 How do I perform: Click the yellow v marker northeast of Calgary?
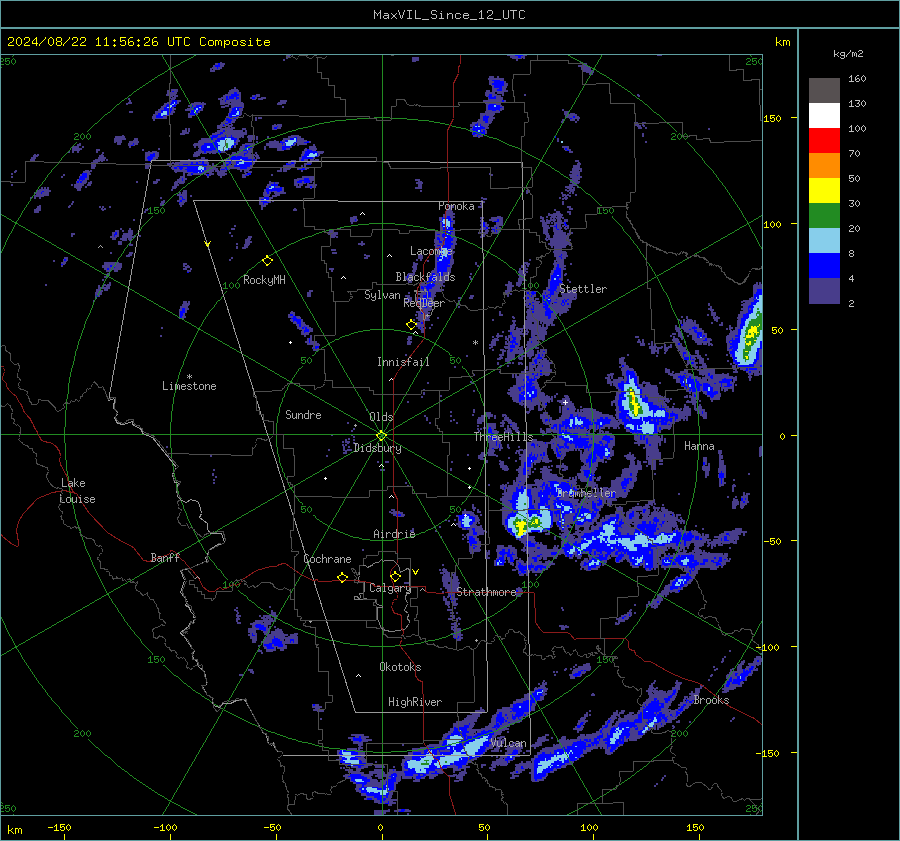pos(416,572)
